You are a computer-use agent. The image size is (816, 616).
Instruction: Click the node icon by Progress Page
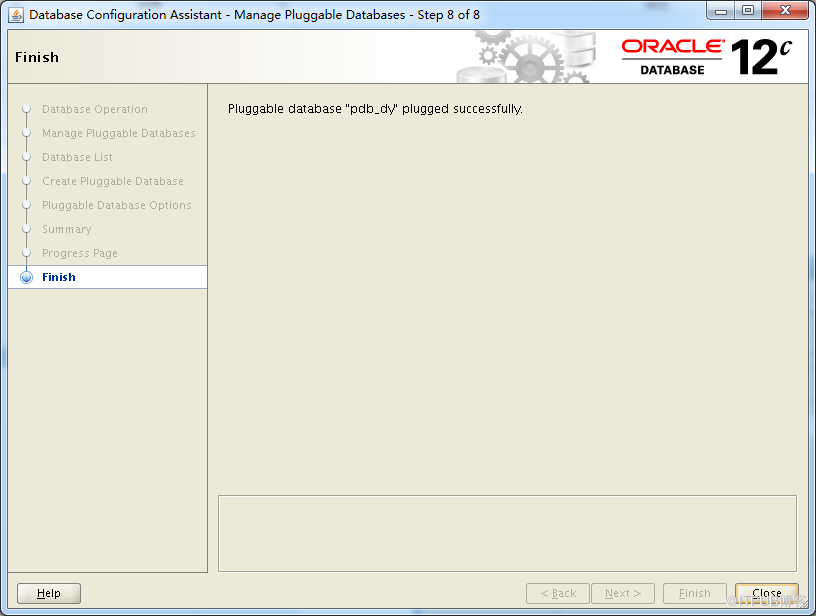click(26, 253)
